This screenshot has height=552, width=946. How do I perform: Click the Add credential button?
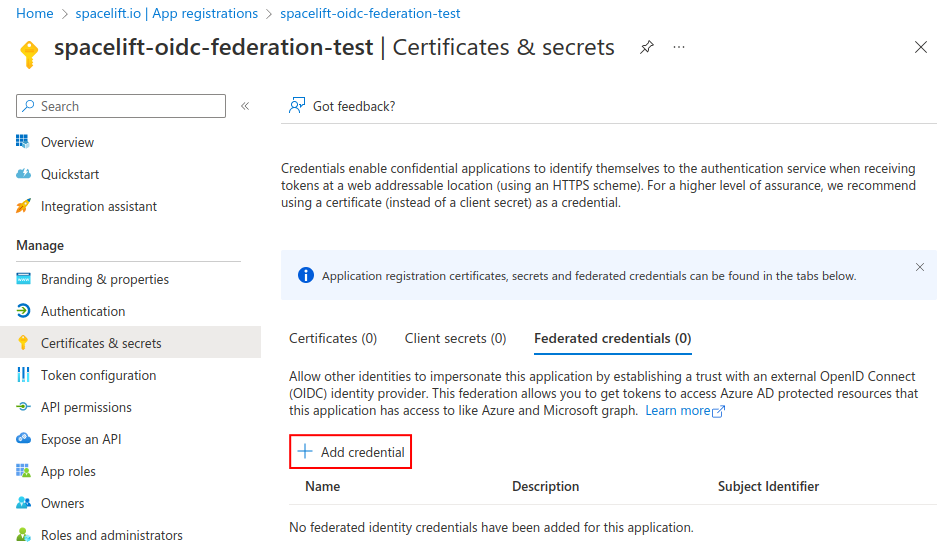(351, 452)
